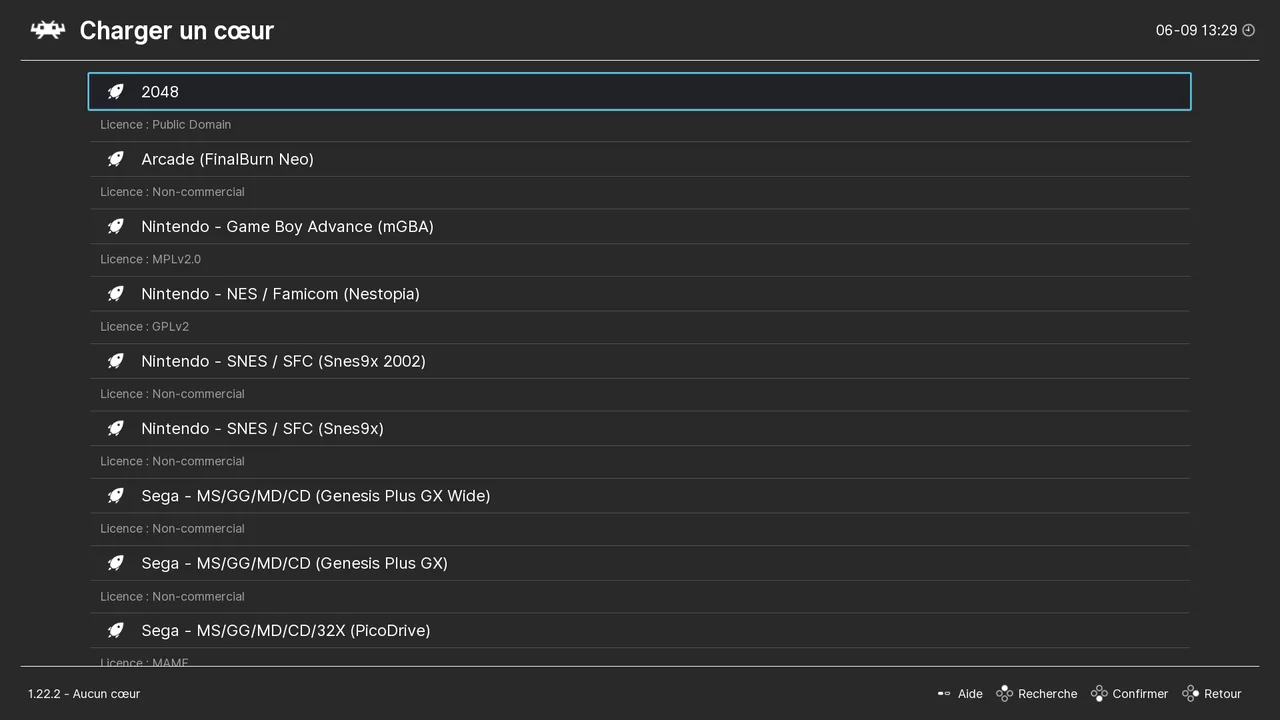Viewport: 1280px width, 720px height.
Task: Select Sega - MS/GG/MD/CD/32X (PicoDrive)
Action: point(640,630)
